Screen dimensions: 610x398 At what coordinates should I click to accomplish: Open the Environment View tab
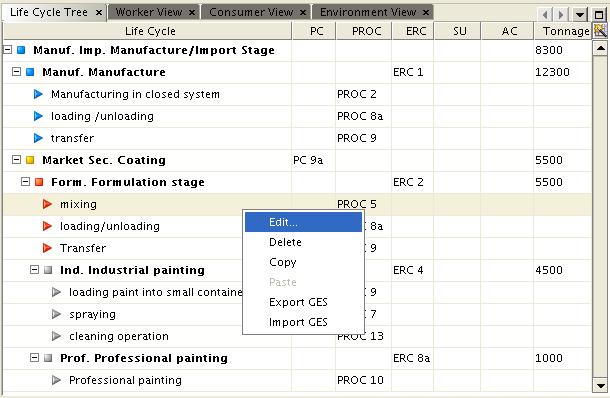(368, 12)
